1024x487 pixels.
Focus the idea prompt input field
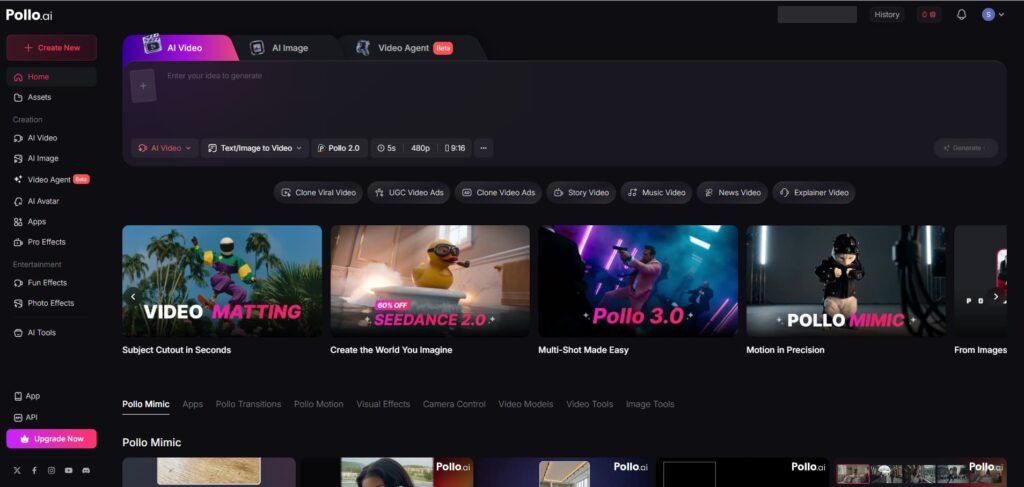pos(581,98)
